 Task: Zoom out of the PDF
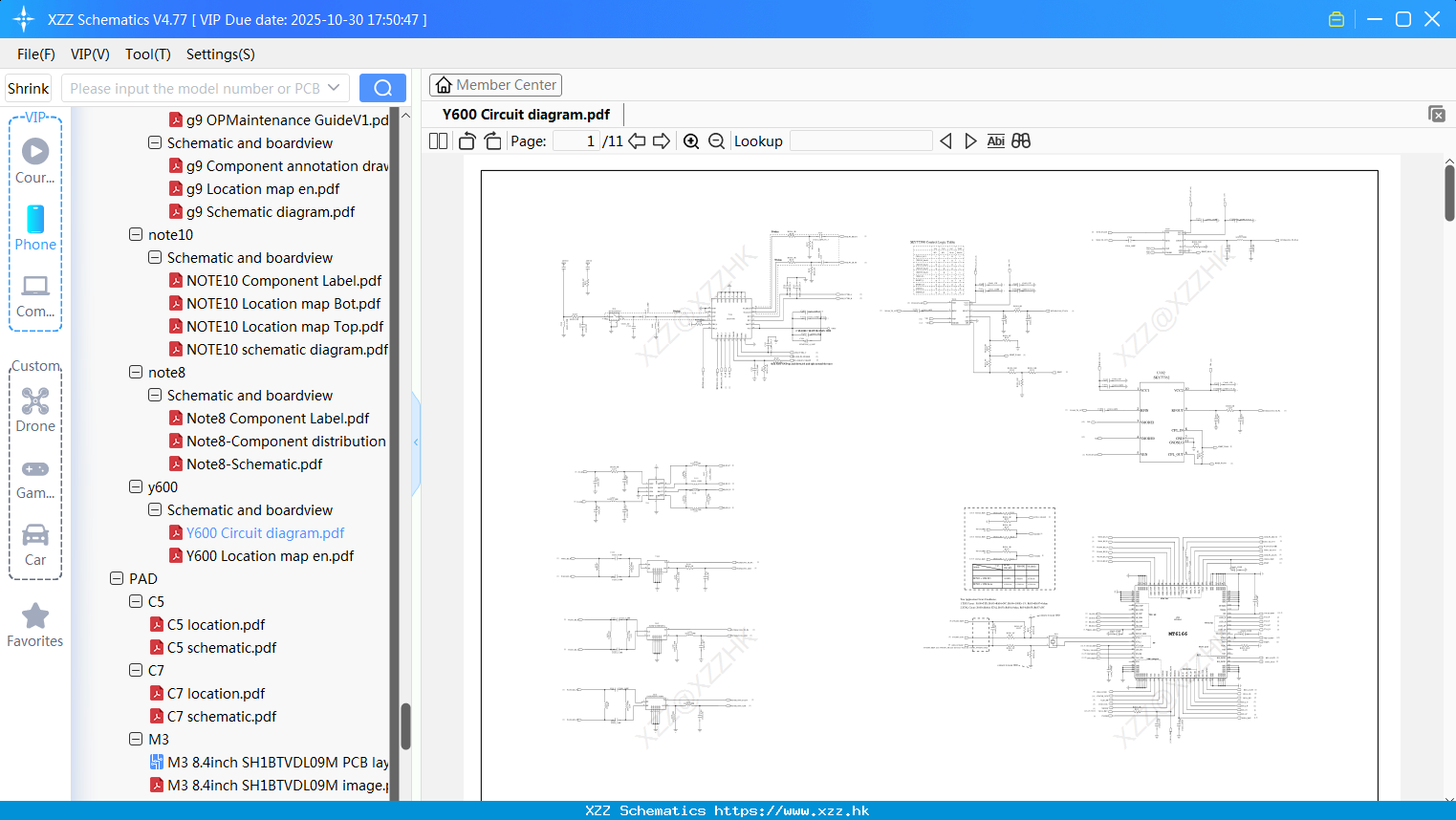point(716,140)
